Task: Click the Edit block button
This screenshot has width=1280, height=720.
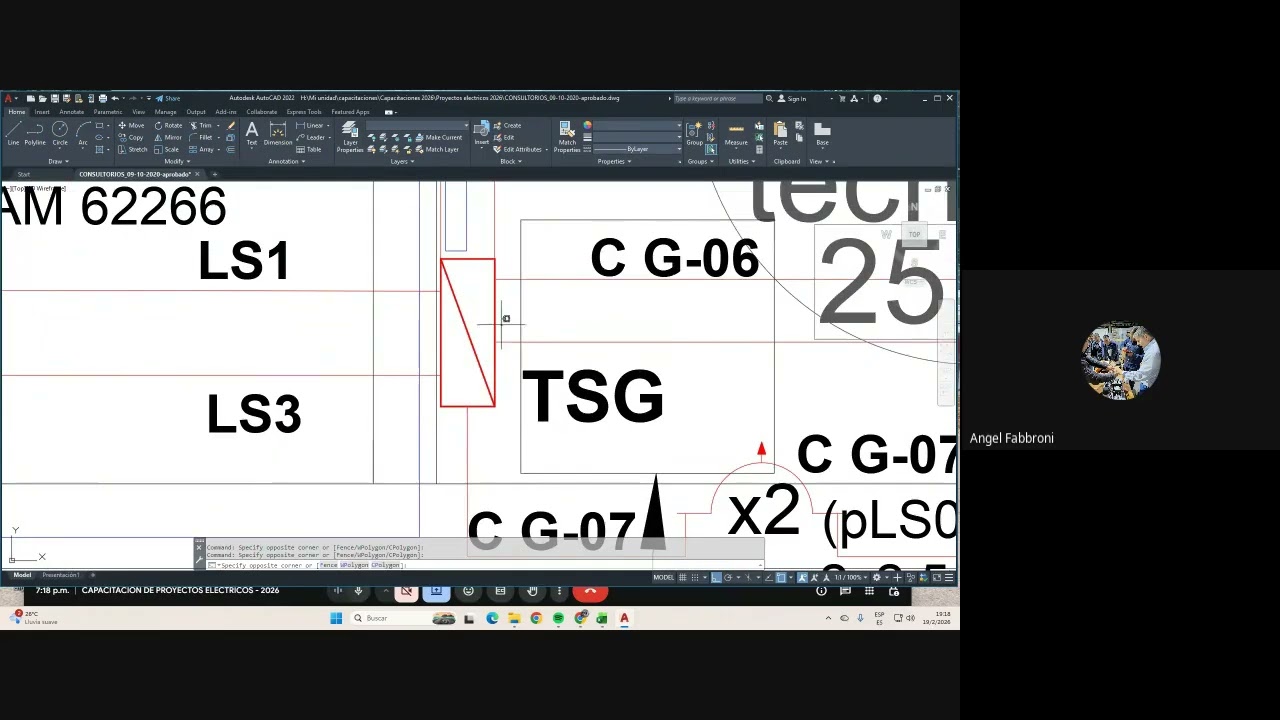Action: pos(505,138)
